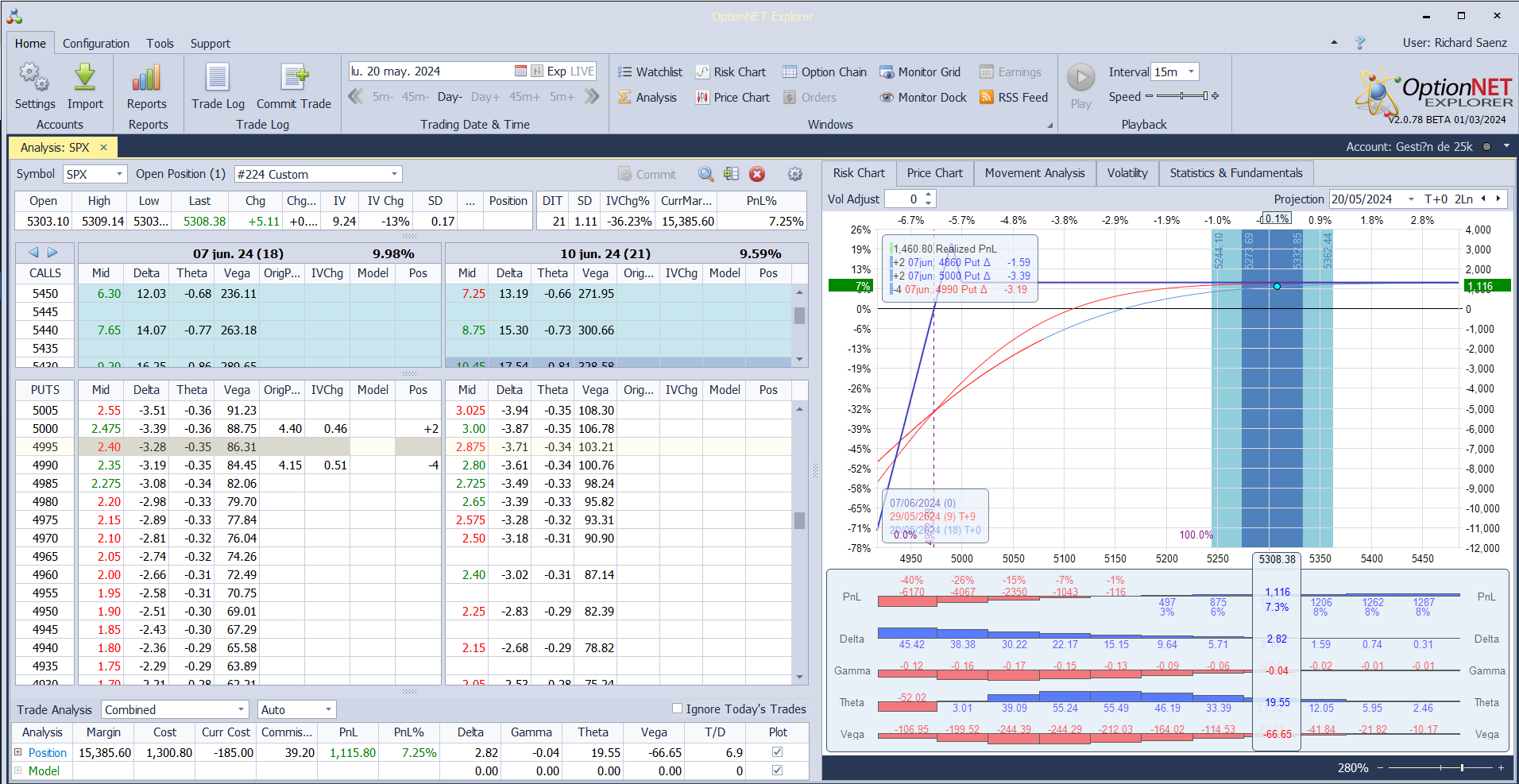1519x784 pixels.
Task: Click the Commit Trade icon
Action: (294, 78)
